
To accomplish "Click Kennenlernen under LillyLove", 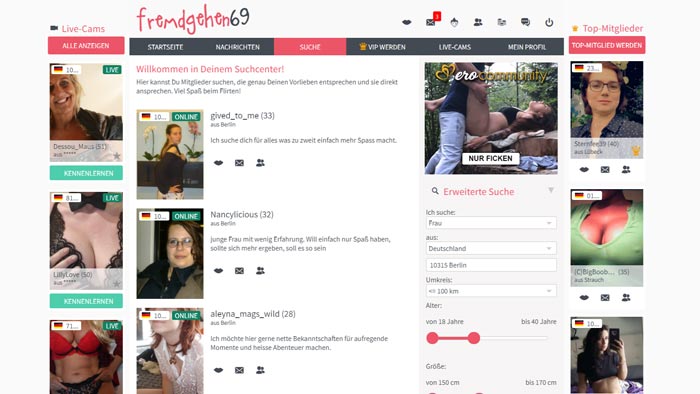I will click(86, 301).
